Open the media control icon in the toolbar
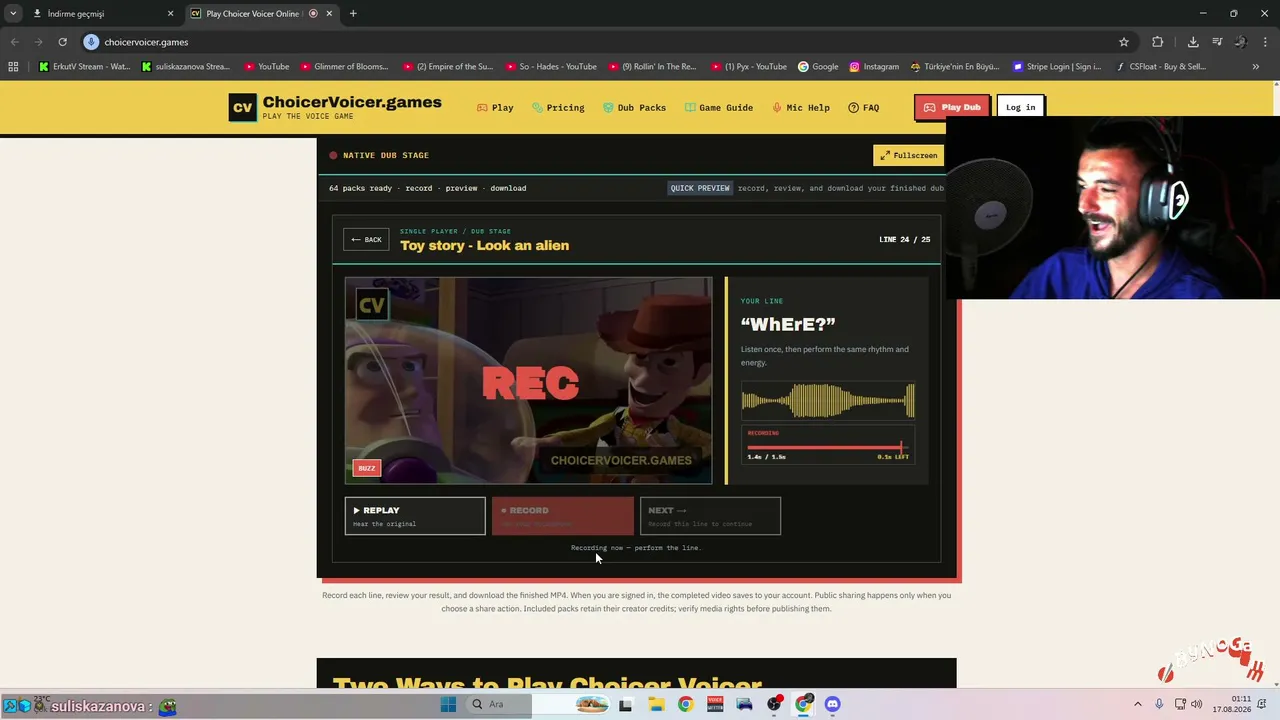Screen dimensions: 1280x720 [x=1217, y=42]
